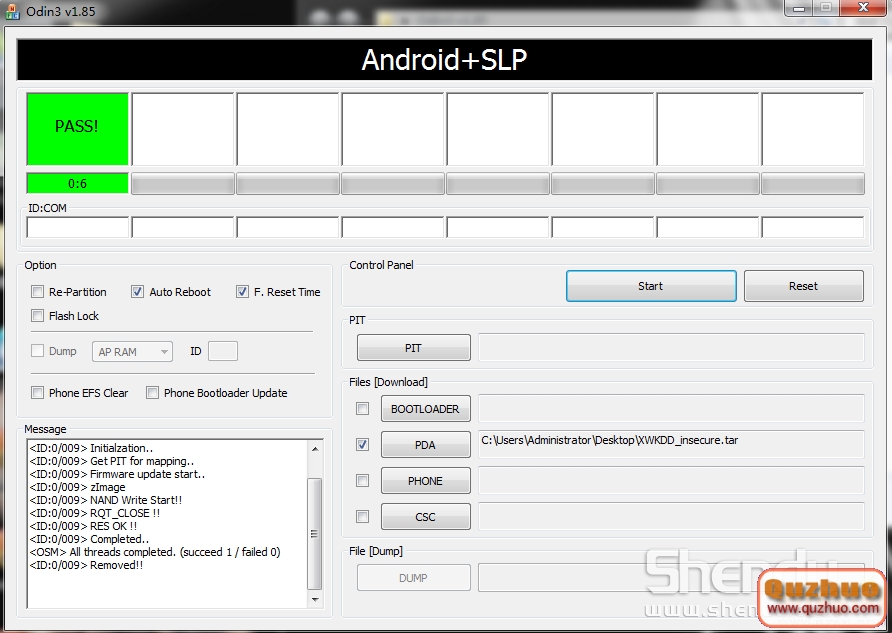This screenshot has height=633, width=892.
Task: Select the 'RQT_CLOSE !!' log line
Action: tap(94, 513)
